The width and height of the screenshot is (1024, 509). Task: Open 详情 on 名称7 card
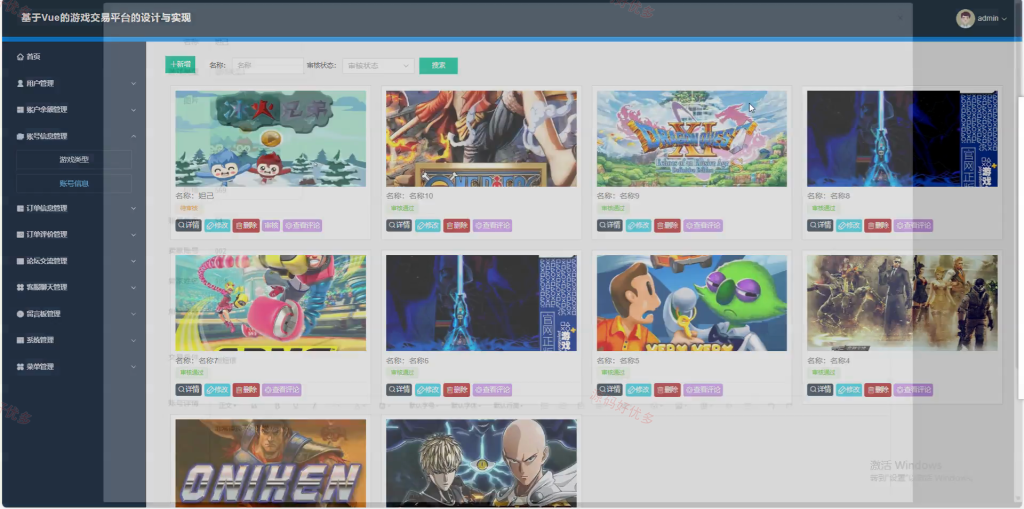(188, 390)
